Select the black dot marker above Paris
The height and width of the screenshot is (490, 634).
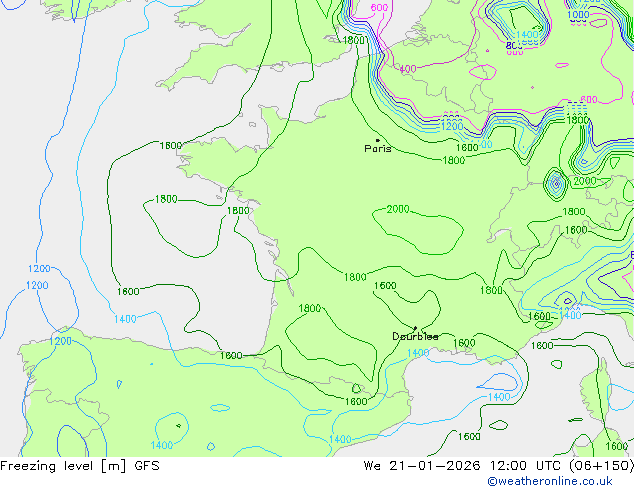[x=378, y=140]
